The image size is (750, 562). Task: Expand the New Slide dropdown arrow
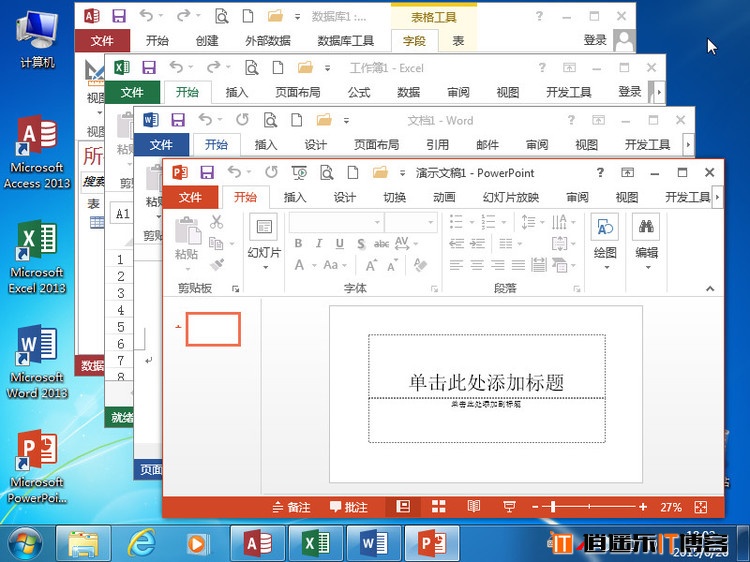(x=265, y=268)
